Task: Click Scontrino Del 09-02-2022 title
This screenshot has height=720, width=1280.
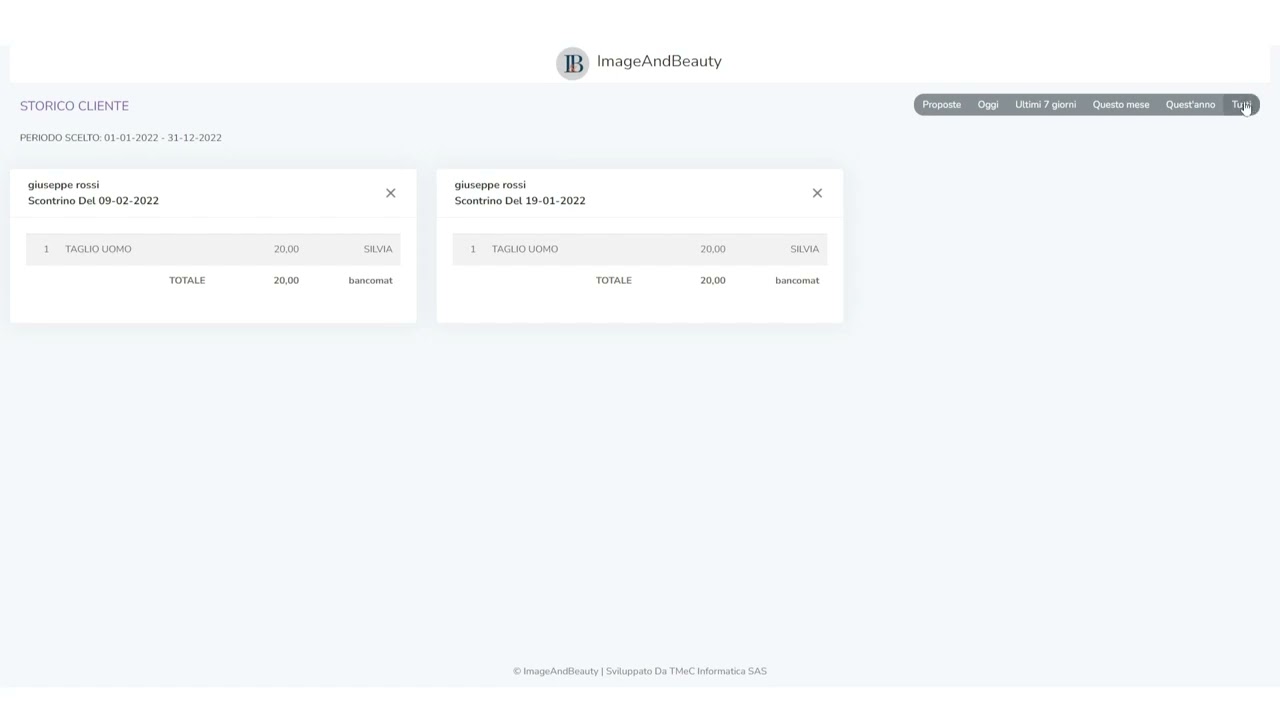Action: [93, 201]
